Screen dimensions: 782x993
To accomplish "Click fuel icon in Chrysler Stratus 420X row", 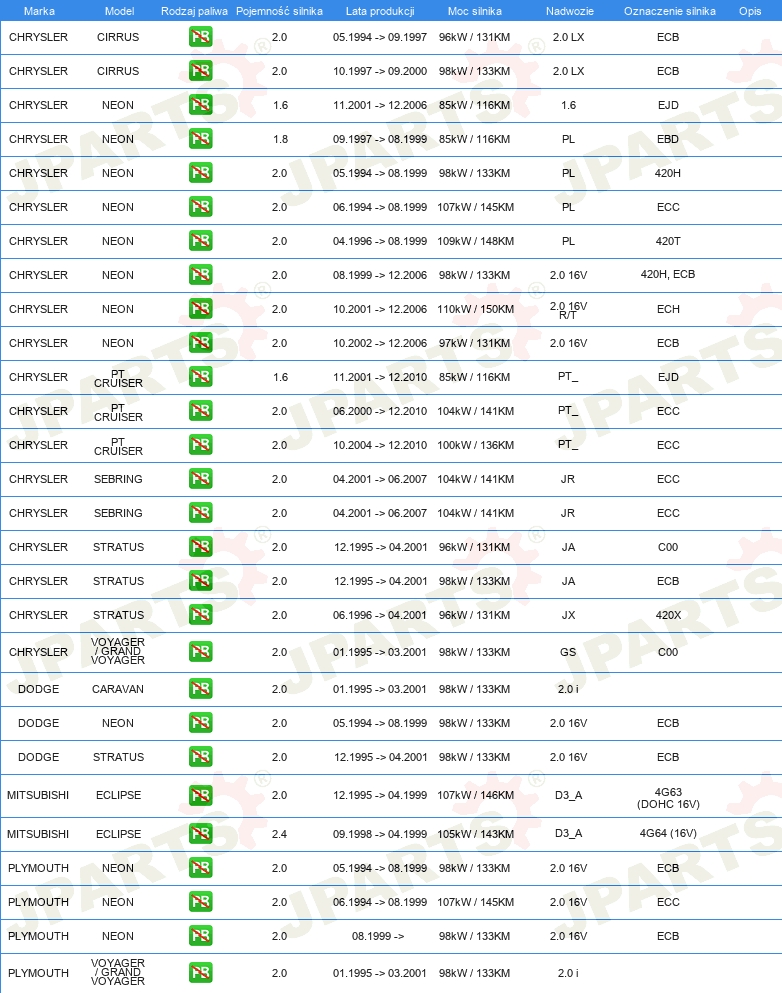I will click(x=201, y=615).
